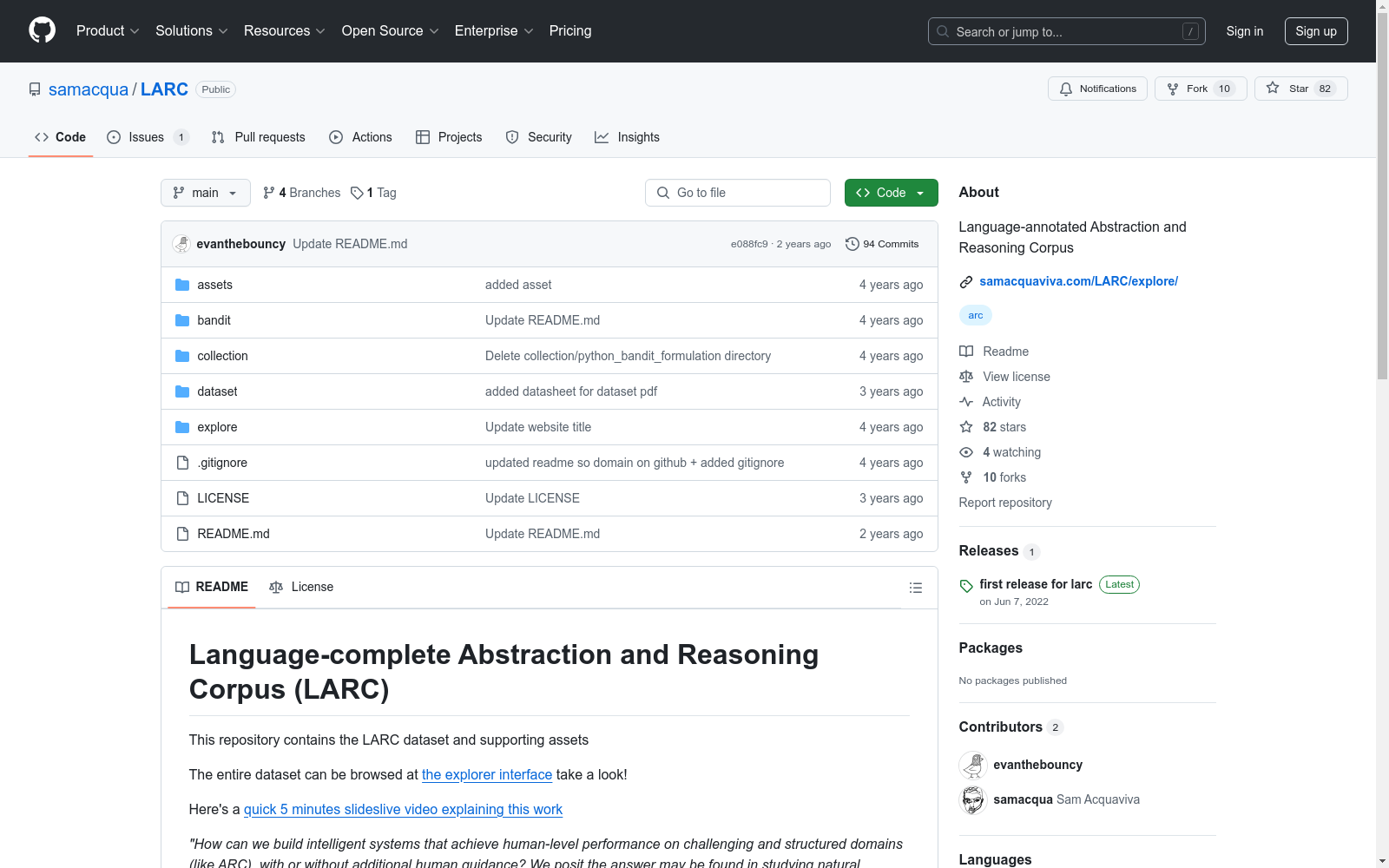Click the explore folder icon
Viewport: 1389px width, 868px height.
pos(182,427)
